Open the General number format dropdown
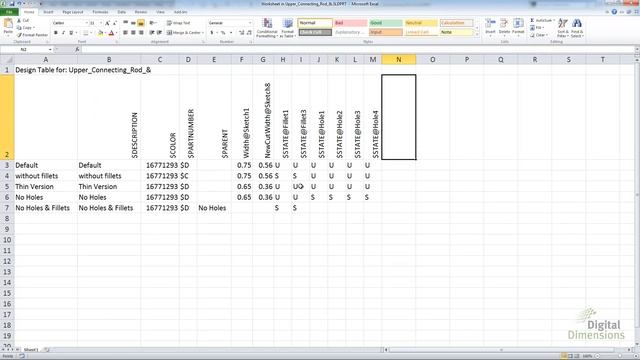The image size is (640, 360). point(250,23)
